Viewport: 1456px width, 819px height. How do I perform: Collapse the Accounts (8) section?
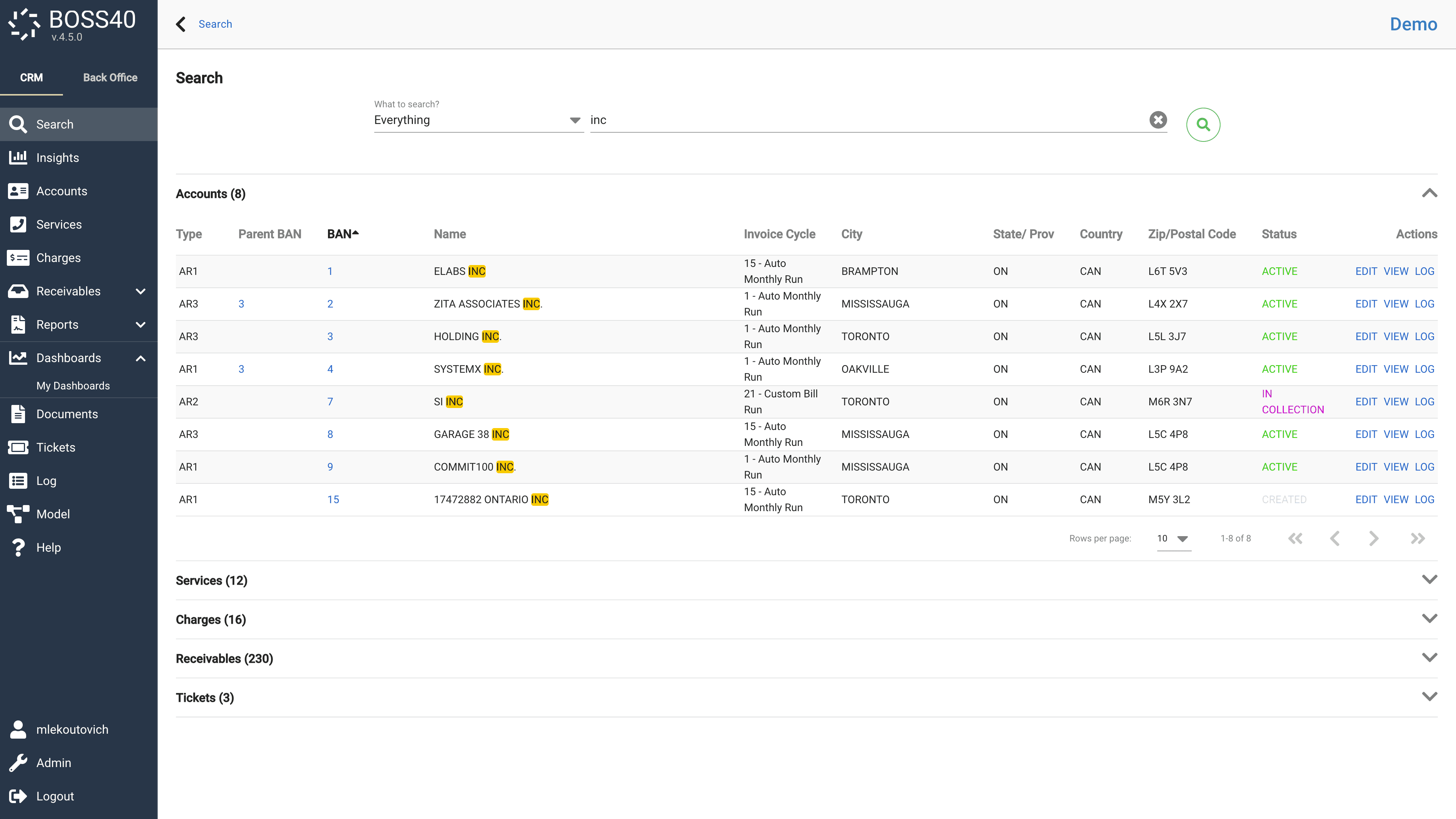(x=1429, y=193)
